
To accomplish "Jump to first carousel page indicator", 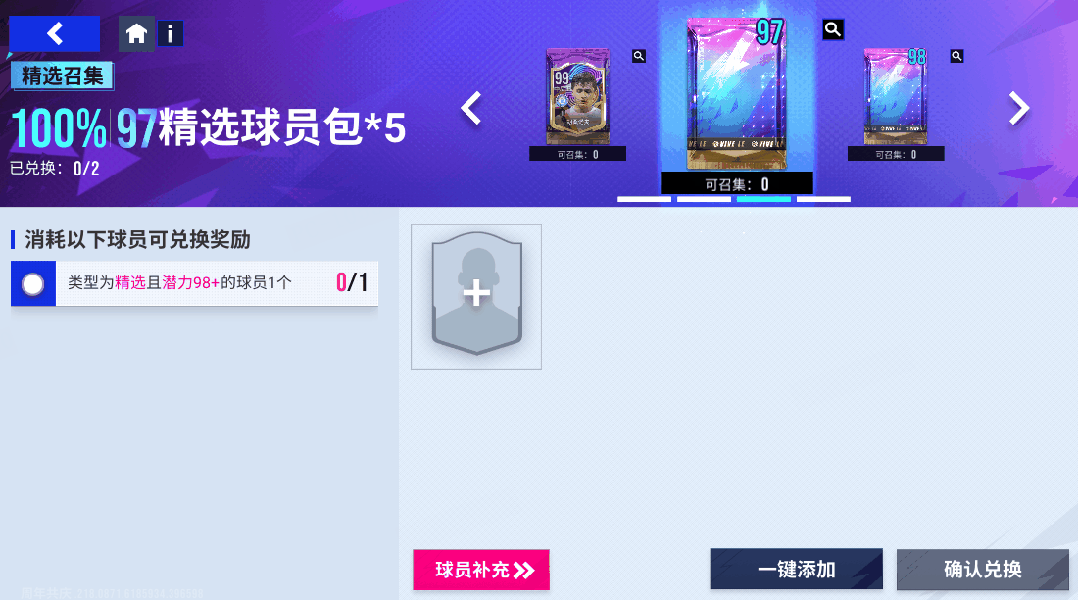I will click(644, 199).
